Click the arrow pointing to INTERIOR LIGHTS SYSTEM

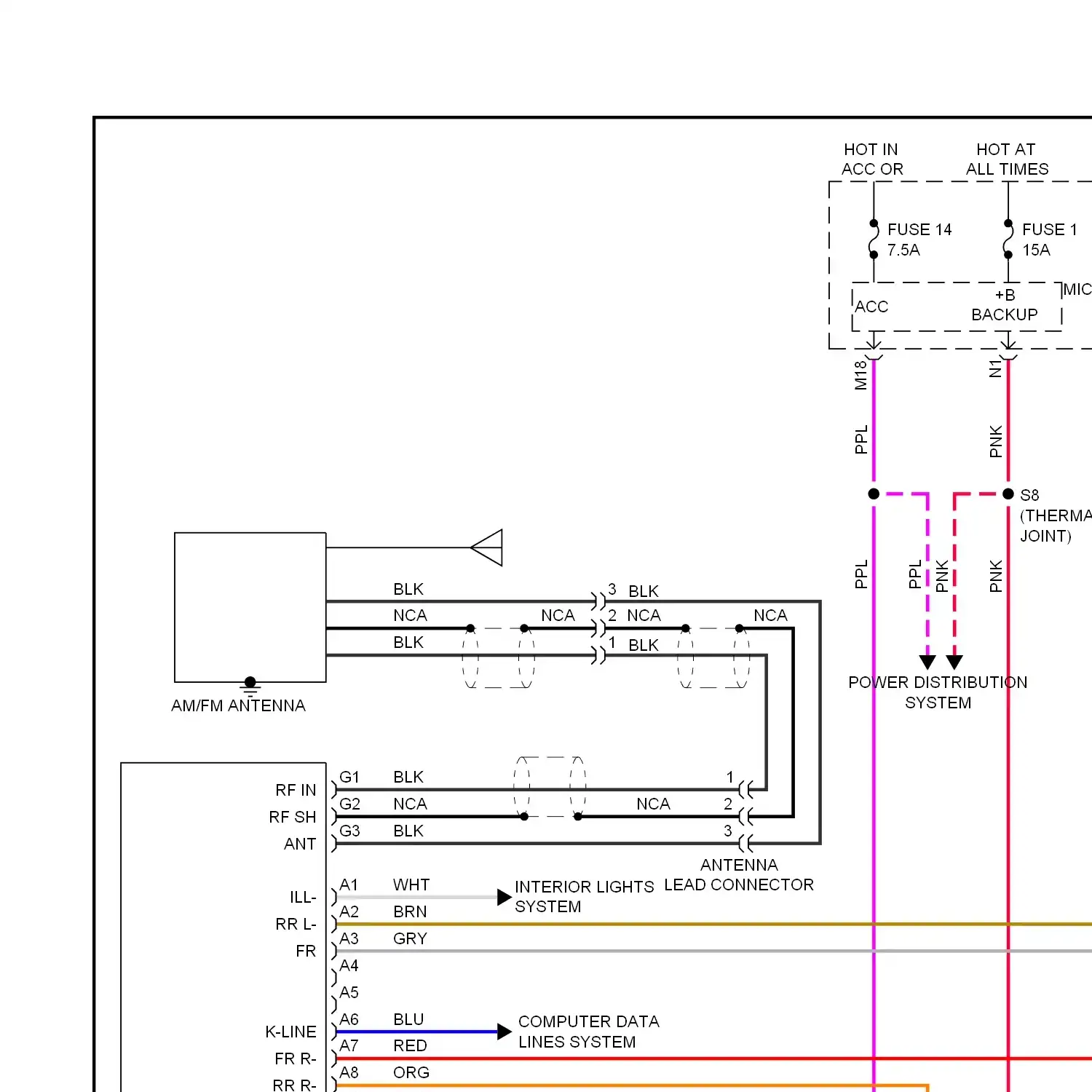(504, 897)
